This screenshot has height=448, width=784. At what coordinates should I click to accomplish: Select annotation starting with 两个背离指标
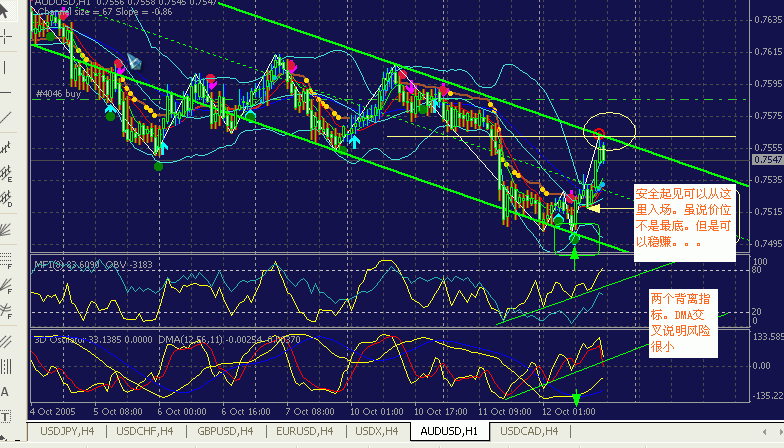click(682, 323)
